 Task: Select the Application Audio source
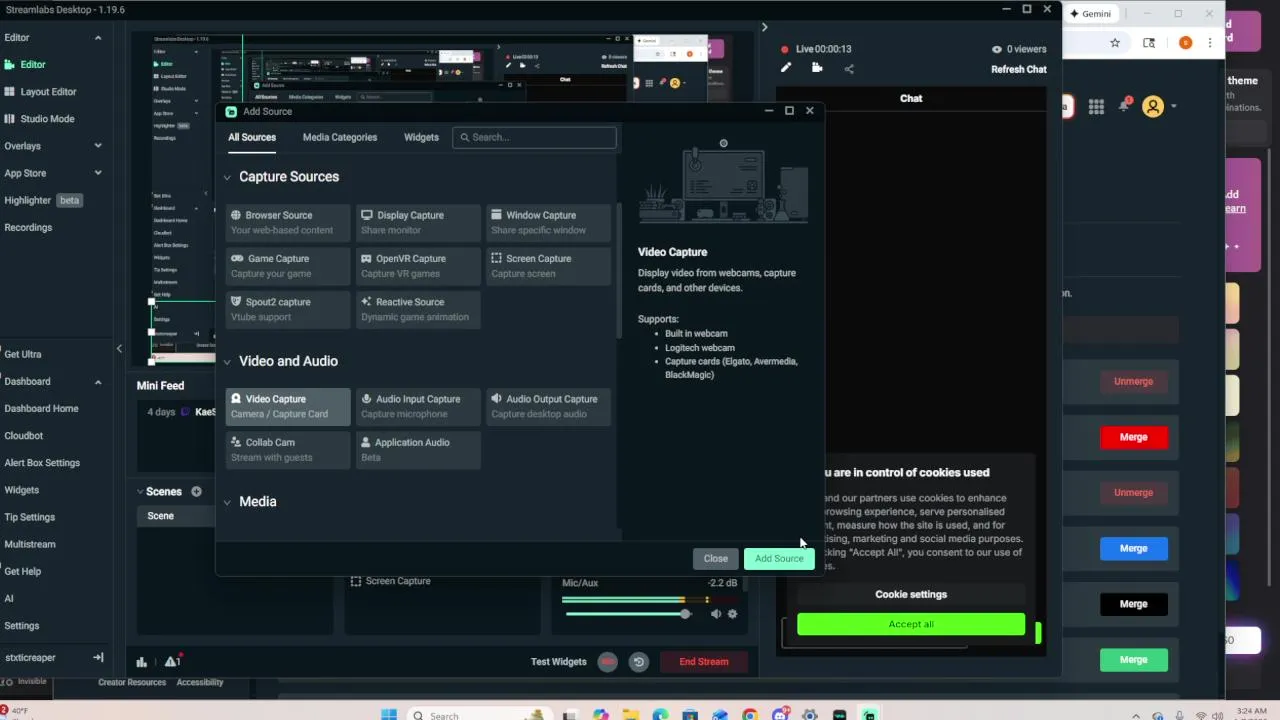(418, 449)
